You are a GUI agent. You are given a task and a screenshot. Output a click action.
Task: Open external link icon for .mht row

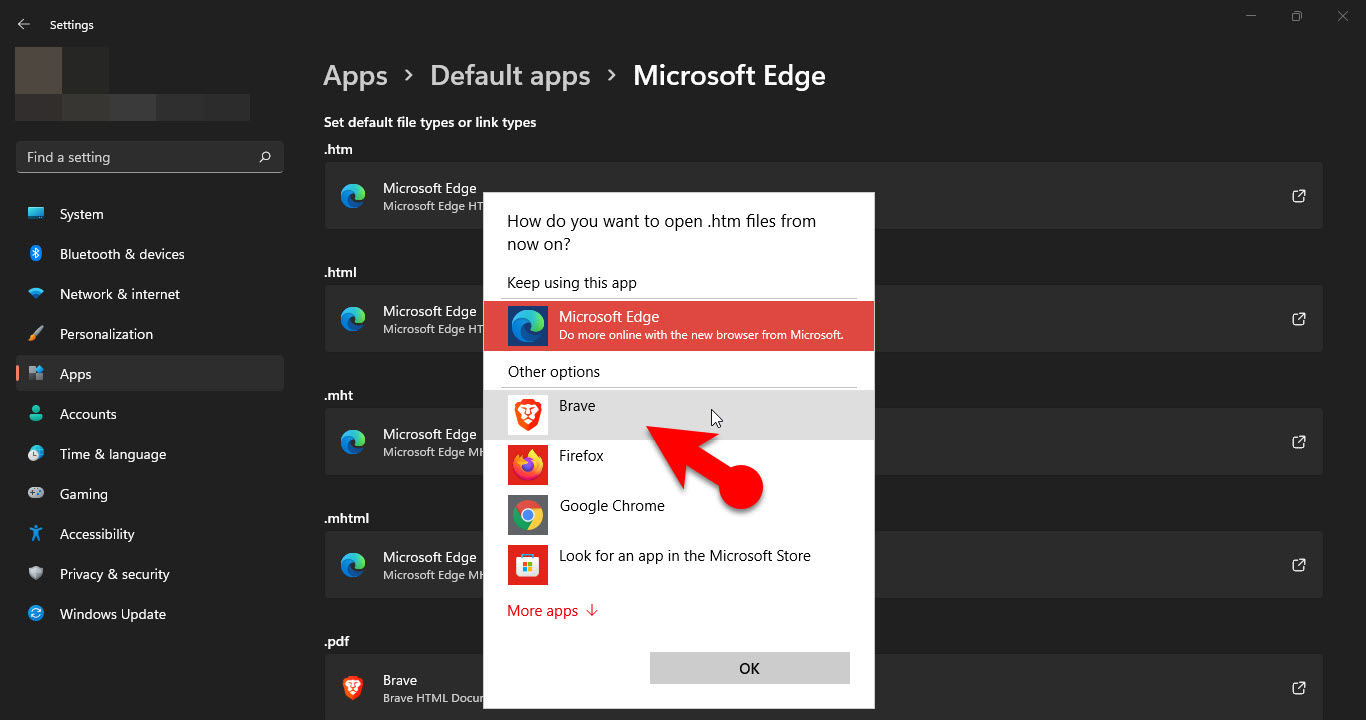(1299, 442)
